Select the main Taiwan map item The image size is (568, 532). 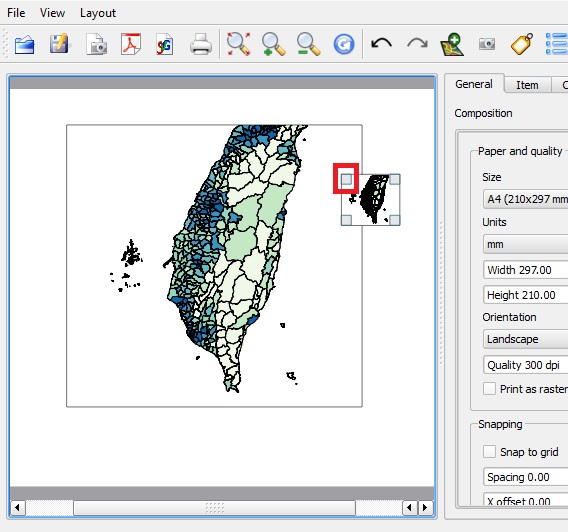(x=214, y=266)
